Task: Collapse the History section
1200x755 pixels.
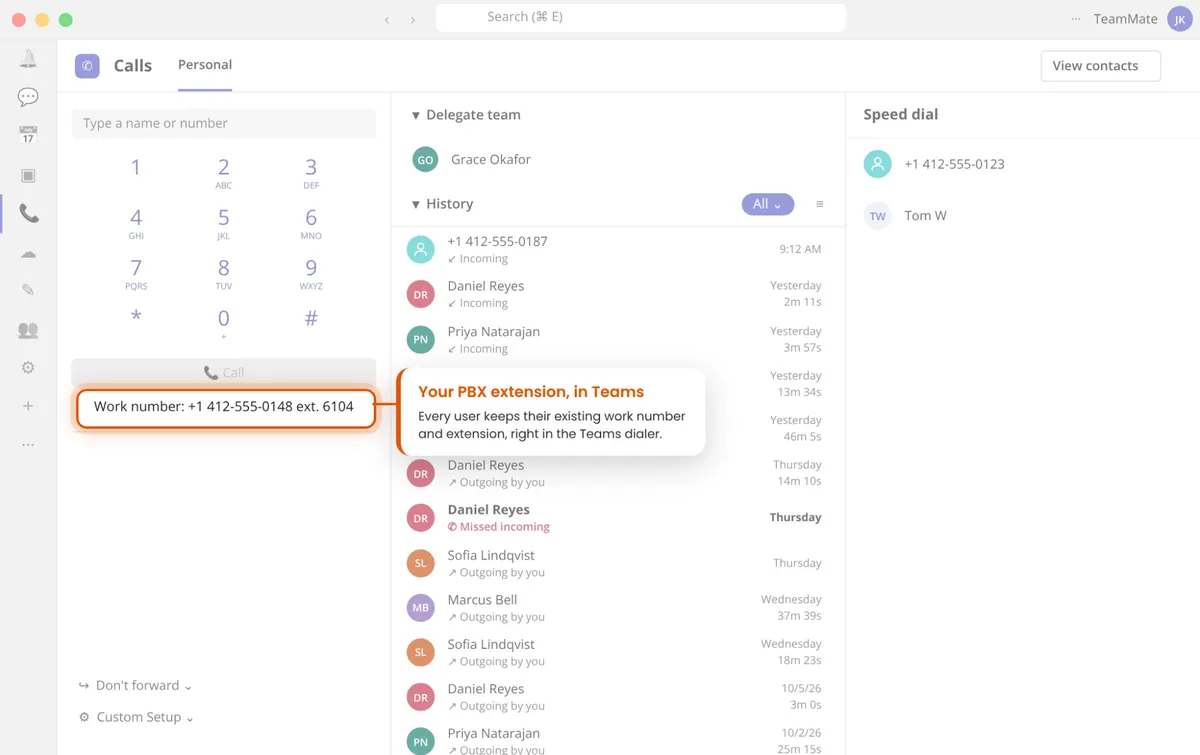Action: [x=416, y=204]
